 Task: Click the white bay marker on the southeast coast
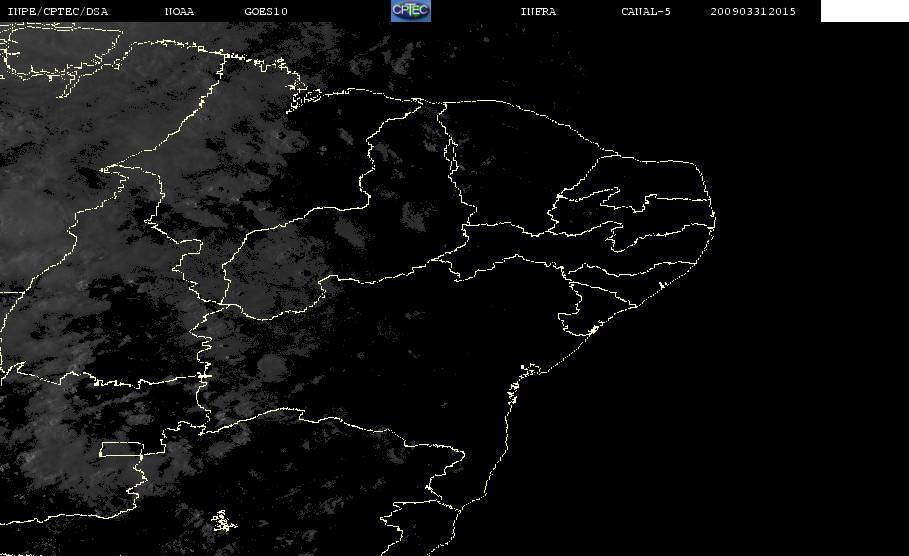[x=530, y=369]
